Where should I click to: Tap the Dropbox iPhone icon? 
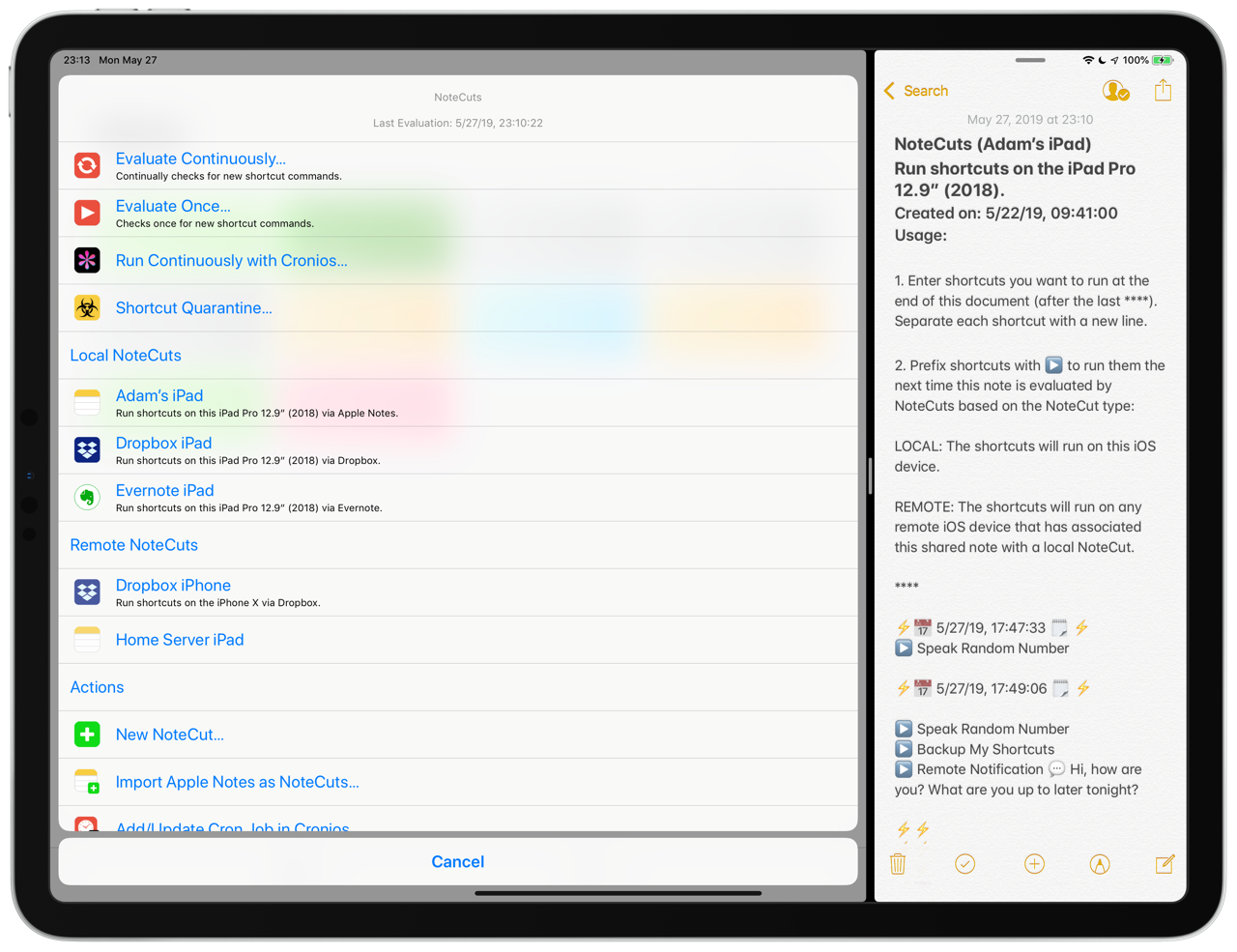[87, 591]
